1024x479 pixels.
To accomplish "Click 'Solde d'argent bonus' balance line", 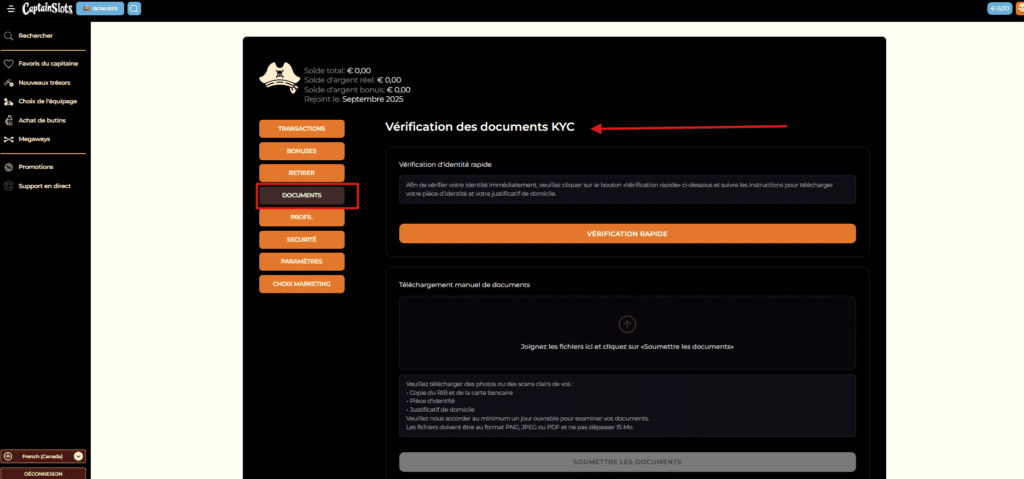I will (357, 90).
